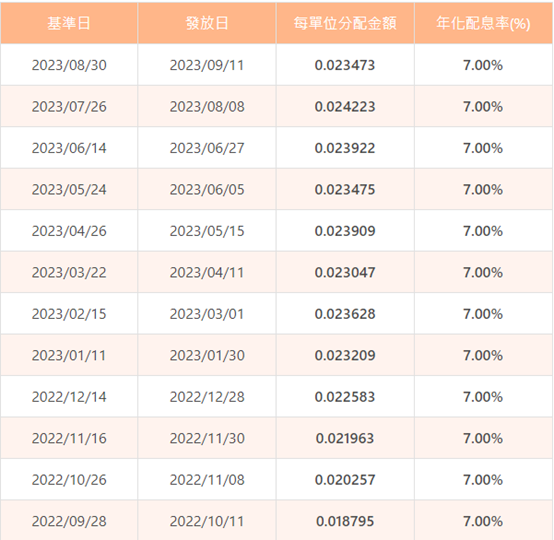The image size is (554, 540).
Task: Select the 2023/06/05 payment date cell
Action: (207, 189)
